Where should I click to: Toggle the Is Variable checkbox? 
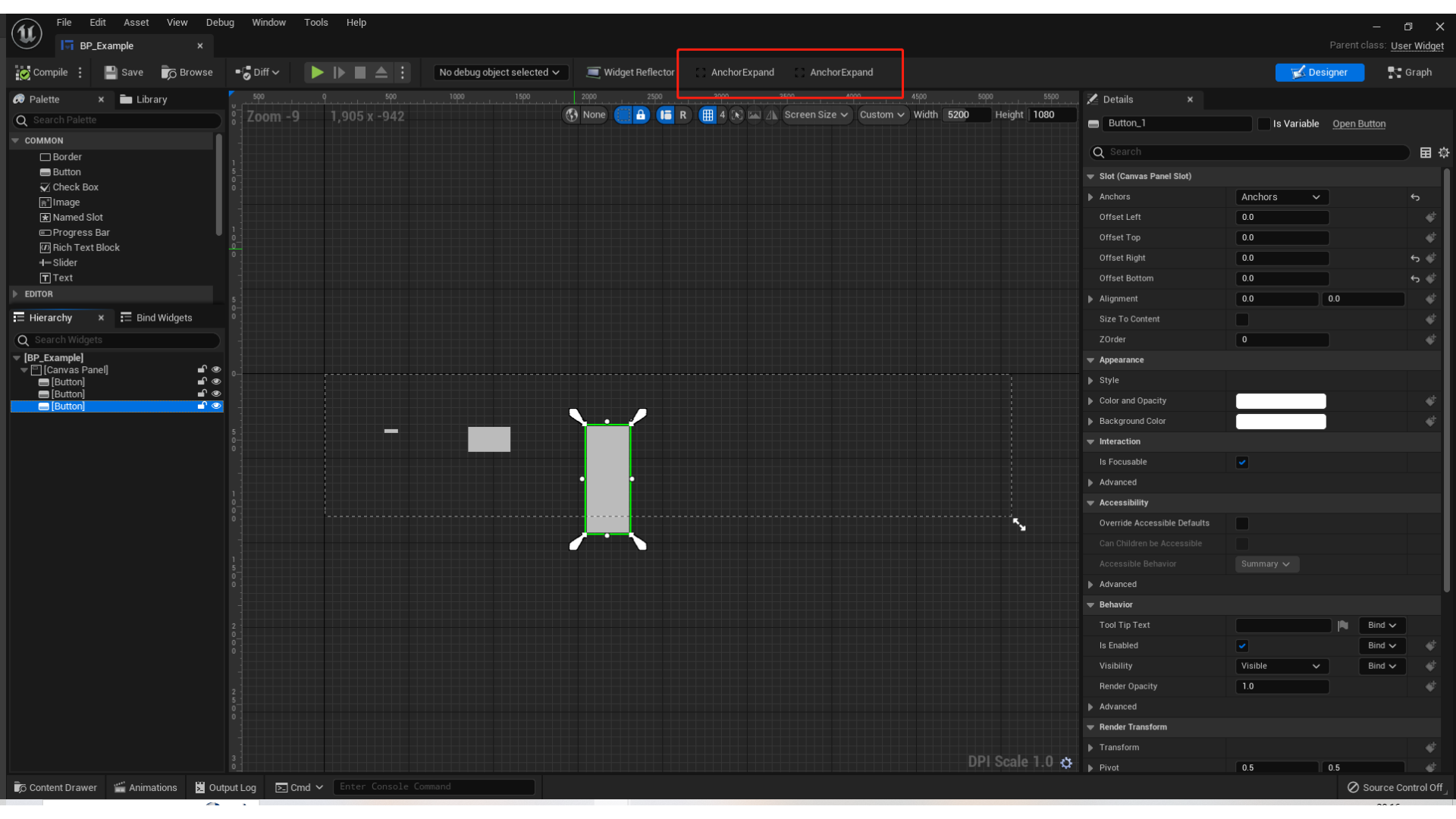point(1263,124)
